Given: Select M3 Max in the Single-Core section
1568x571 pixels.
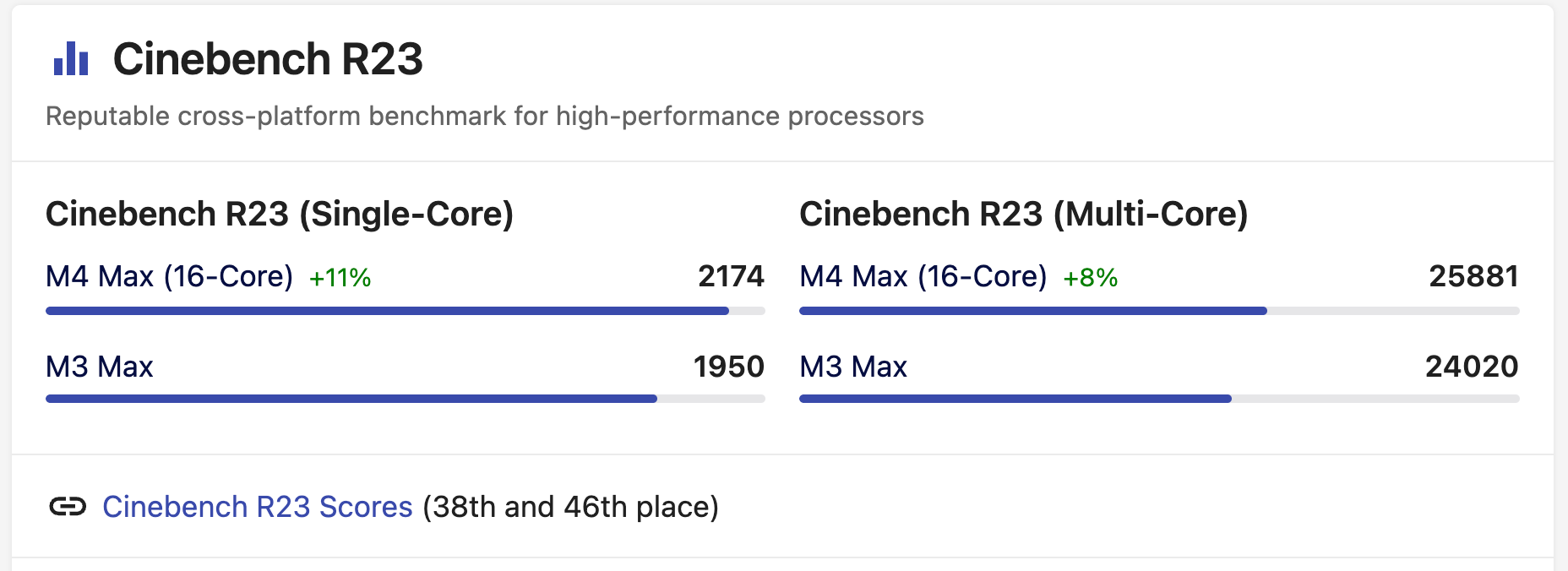Looking at the screenshot, I should click(x=100, y=367).
